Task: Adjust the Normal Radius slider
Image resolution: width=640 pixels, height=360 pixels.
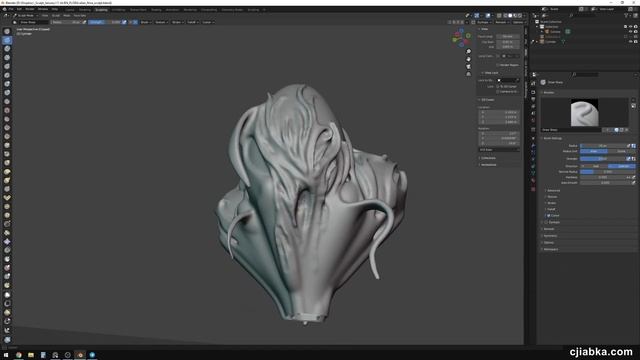Action: click(608, 172)
